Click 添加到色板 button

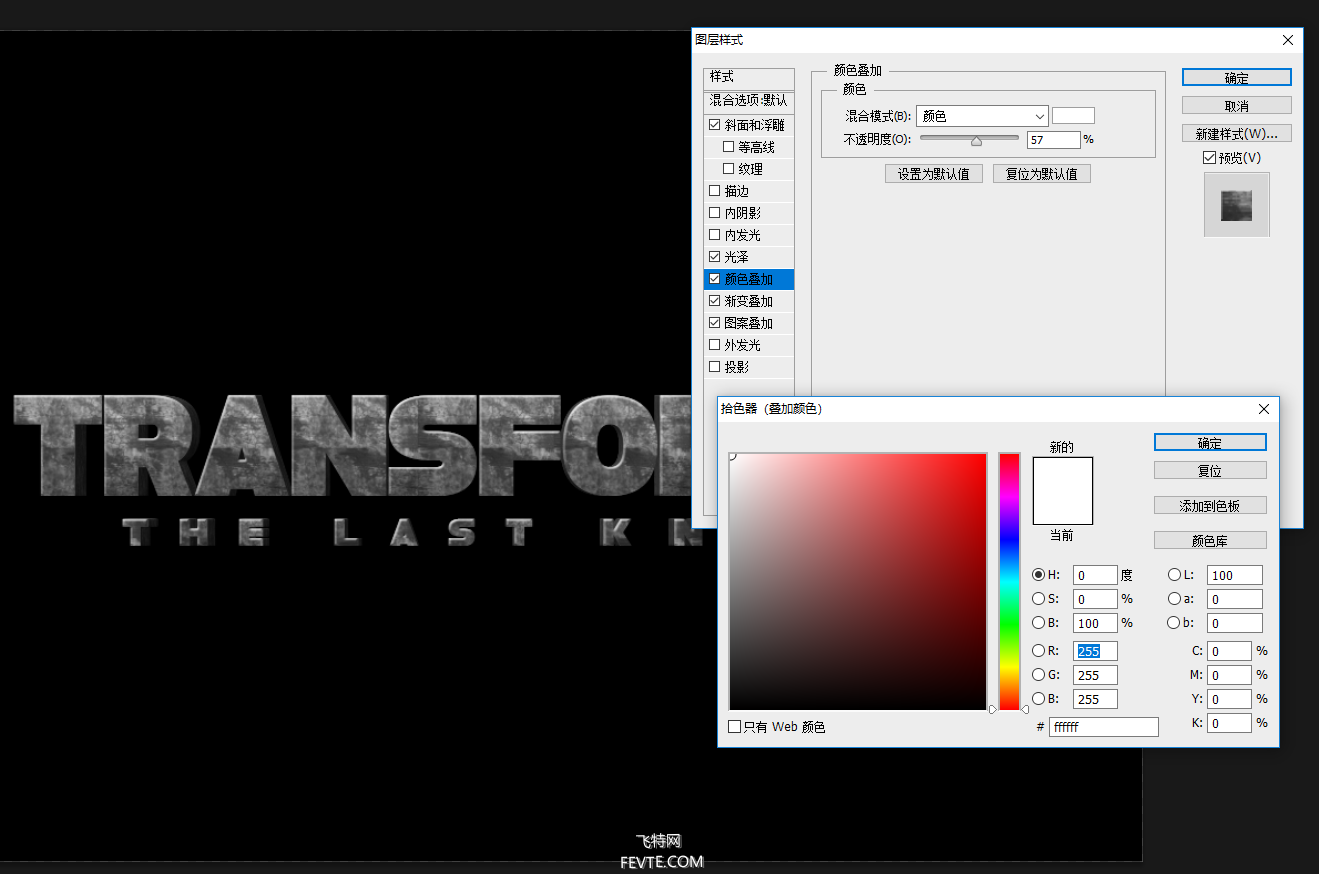click(1210, 506)
